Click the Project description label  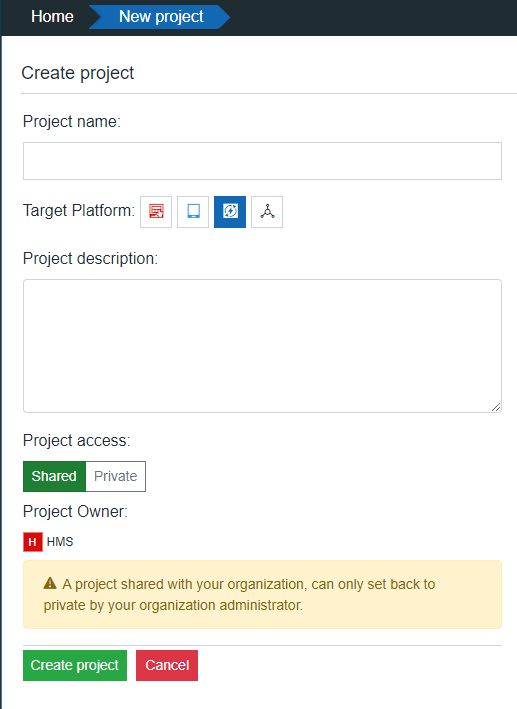(90, 259)
